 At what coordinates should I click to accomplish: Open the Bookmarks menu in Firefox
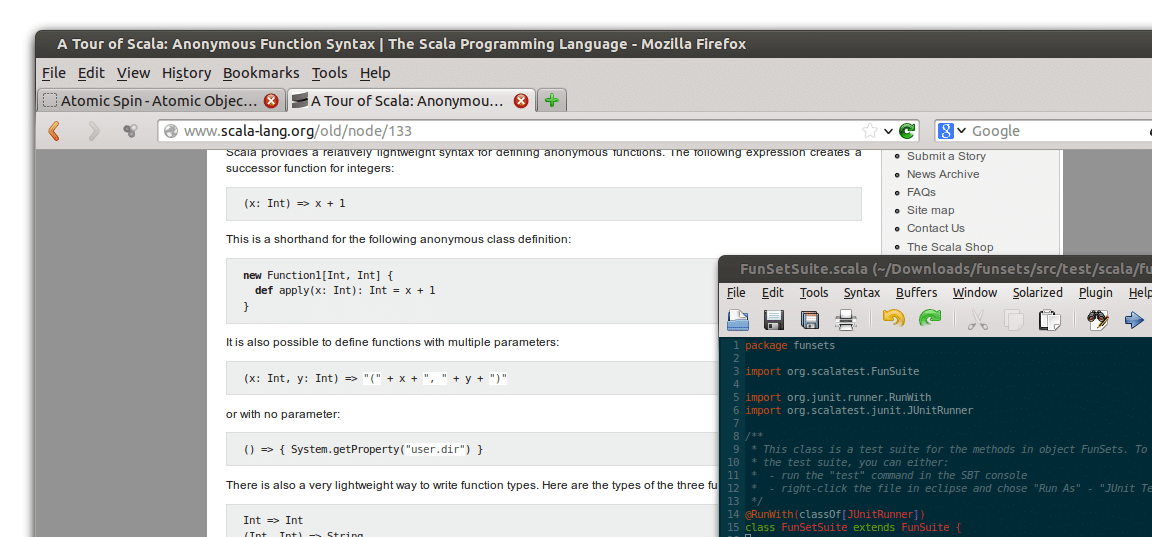click(x=261, y=73)
